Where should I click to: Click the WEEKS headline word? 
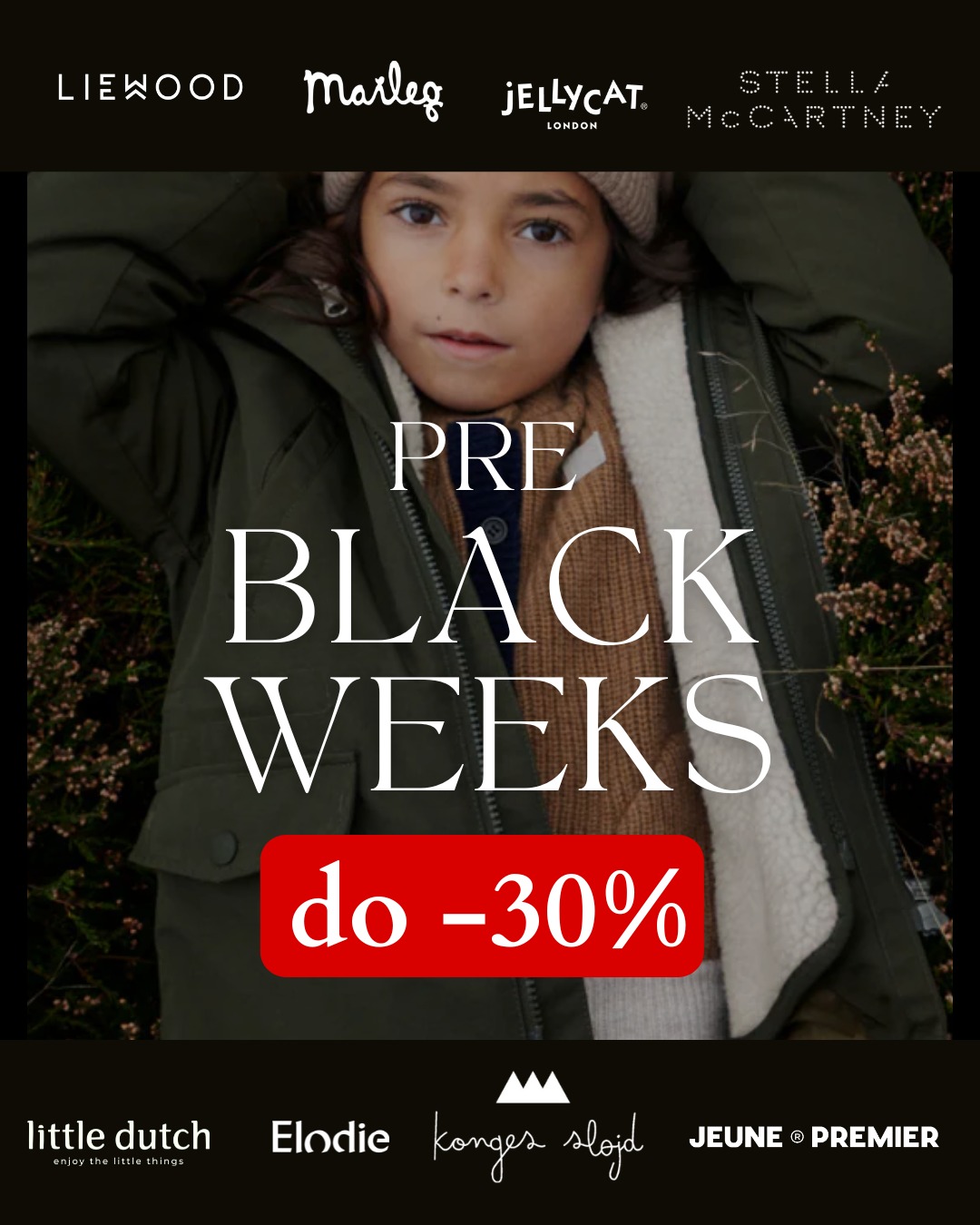click(495, 733)
